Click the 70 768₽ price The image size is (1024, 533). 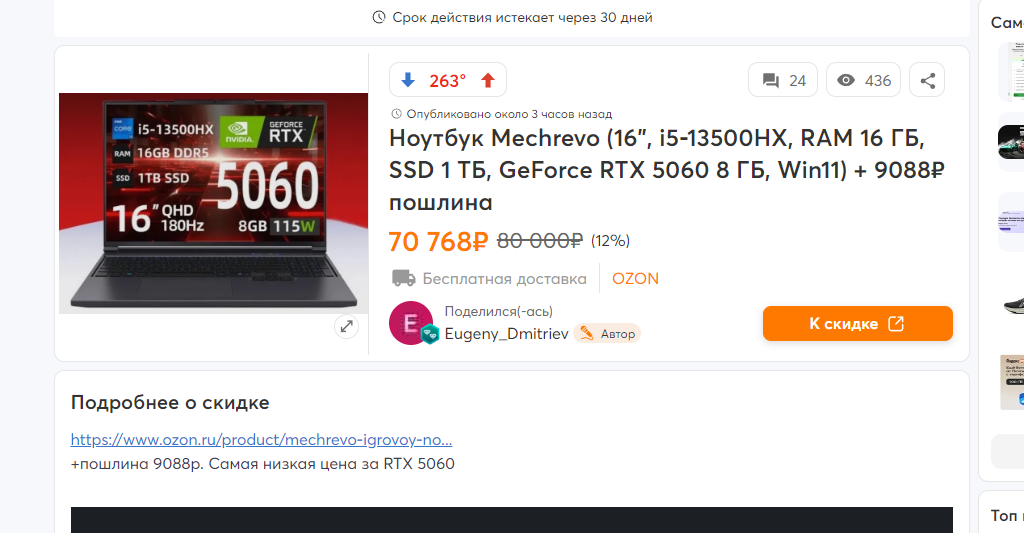(x=438, y=242)
